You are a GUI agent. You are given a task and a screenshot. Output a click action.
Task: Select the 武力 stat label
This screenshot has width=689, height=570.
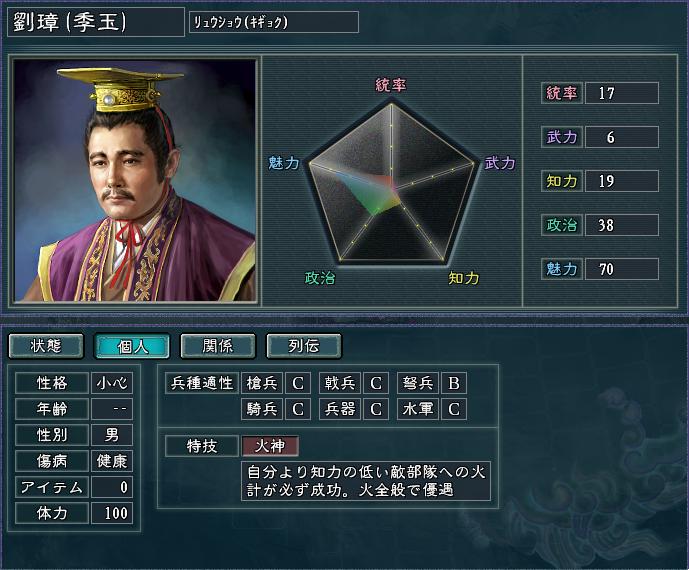pyautogui.click(x=562, y=137)
